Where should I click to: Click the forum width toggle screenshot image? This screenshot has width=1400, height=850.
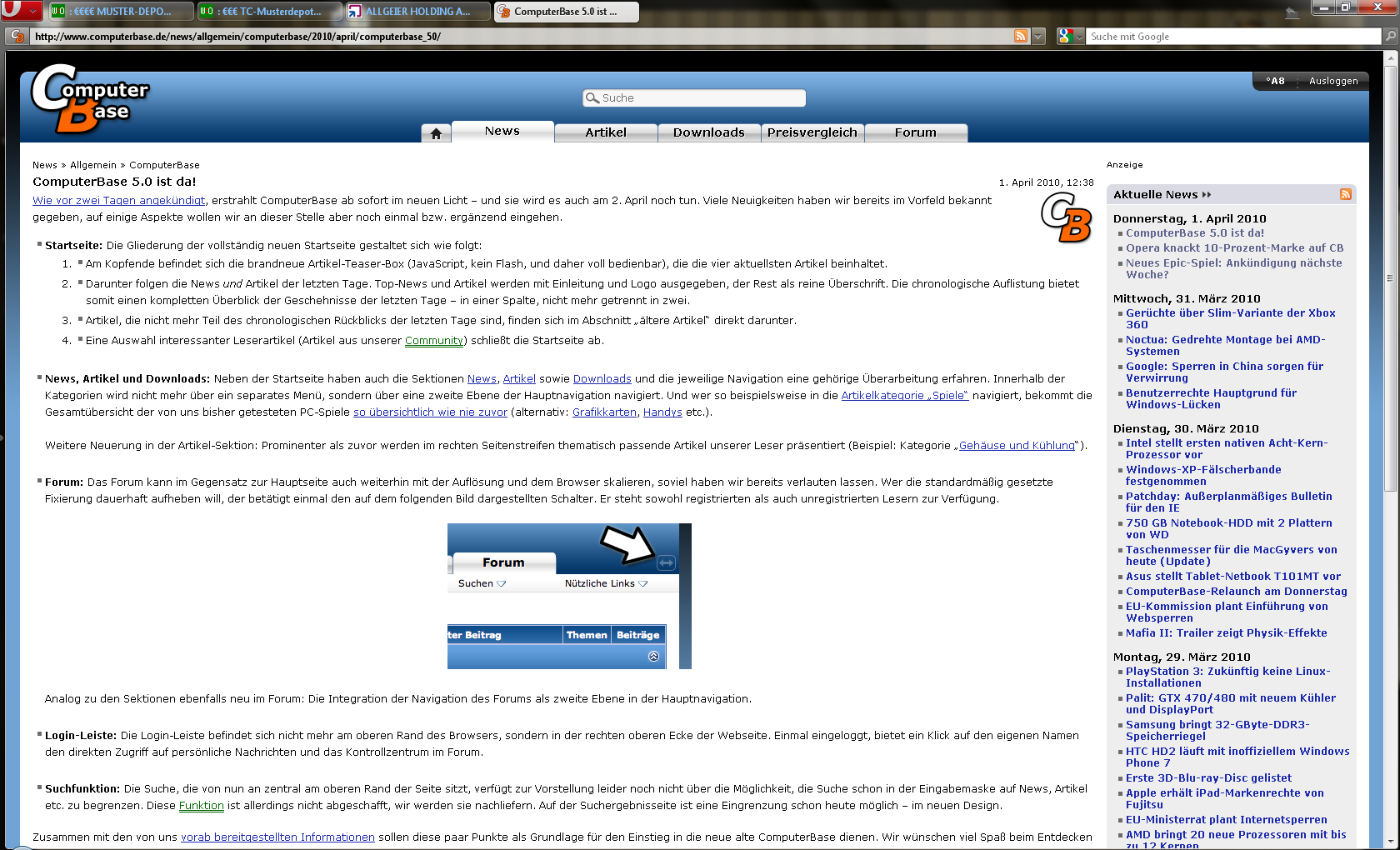tap(569, 596)
